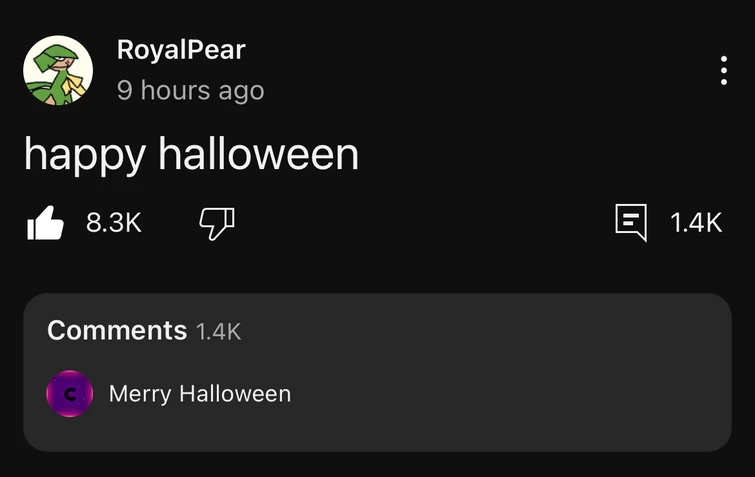This screenshot has height=477, width=755.
Task: Click the comment bubble icon
Action: (x=630, y=223)
